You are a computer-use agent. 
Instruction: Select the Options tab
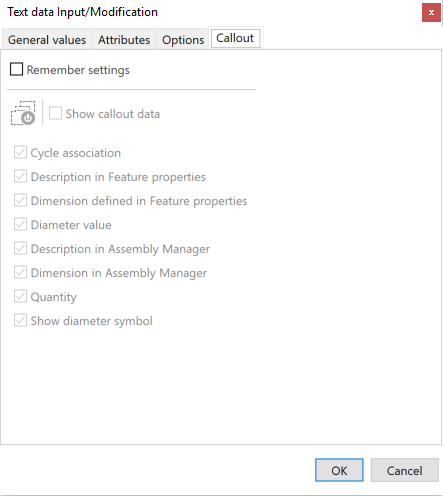click(183, 40)
